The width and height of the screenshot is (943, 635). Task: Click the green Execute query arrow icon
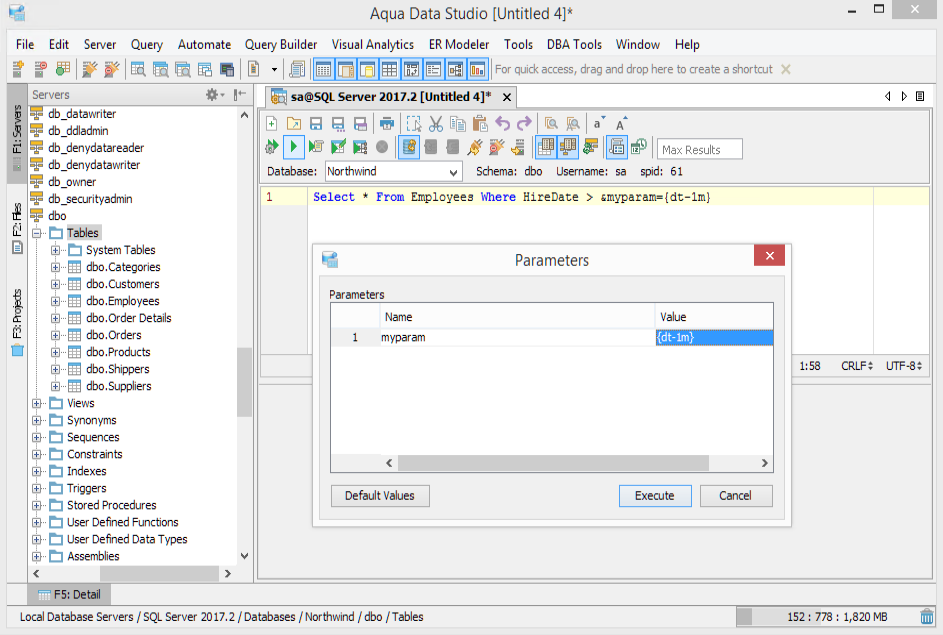(x=293, y=147)
